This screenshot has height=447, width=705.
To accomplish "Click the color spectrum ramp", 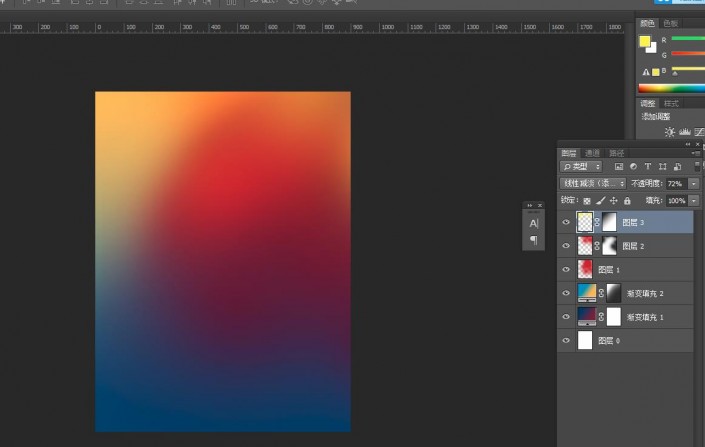I will [x=671, y=88].
